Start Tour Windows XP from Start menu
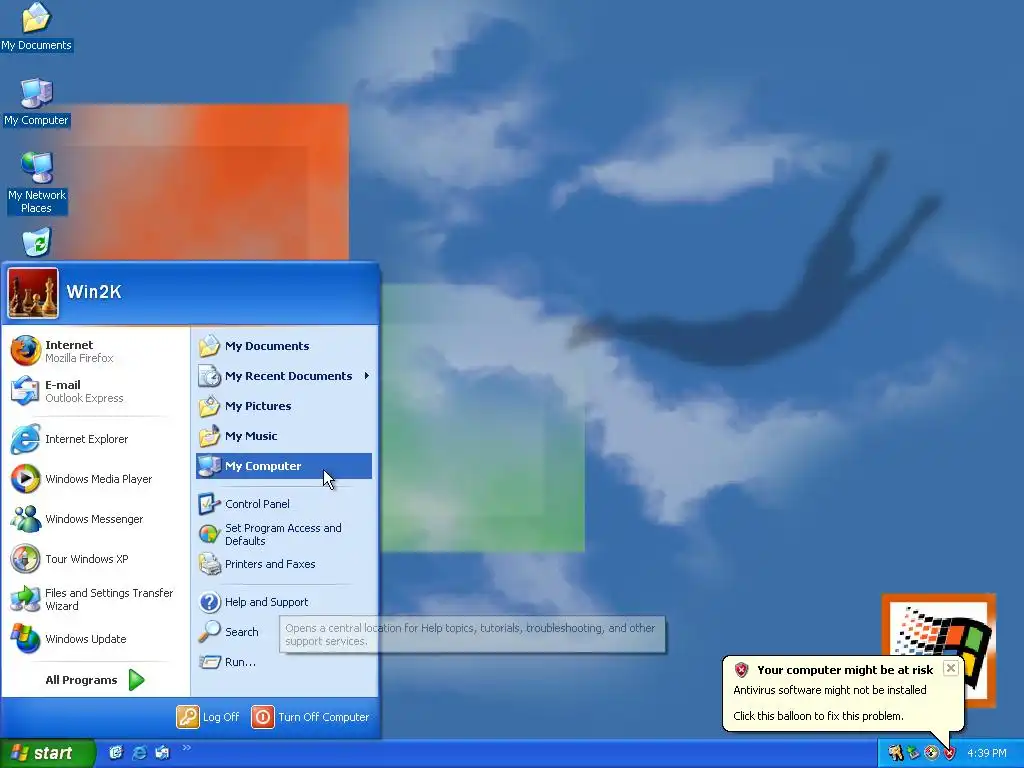This screenshot has width=1024, height=768. point(95,559)
